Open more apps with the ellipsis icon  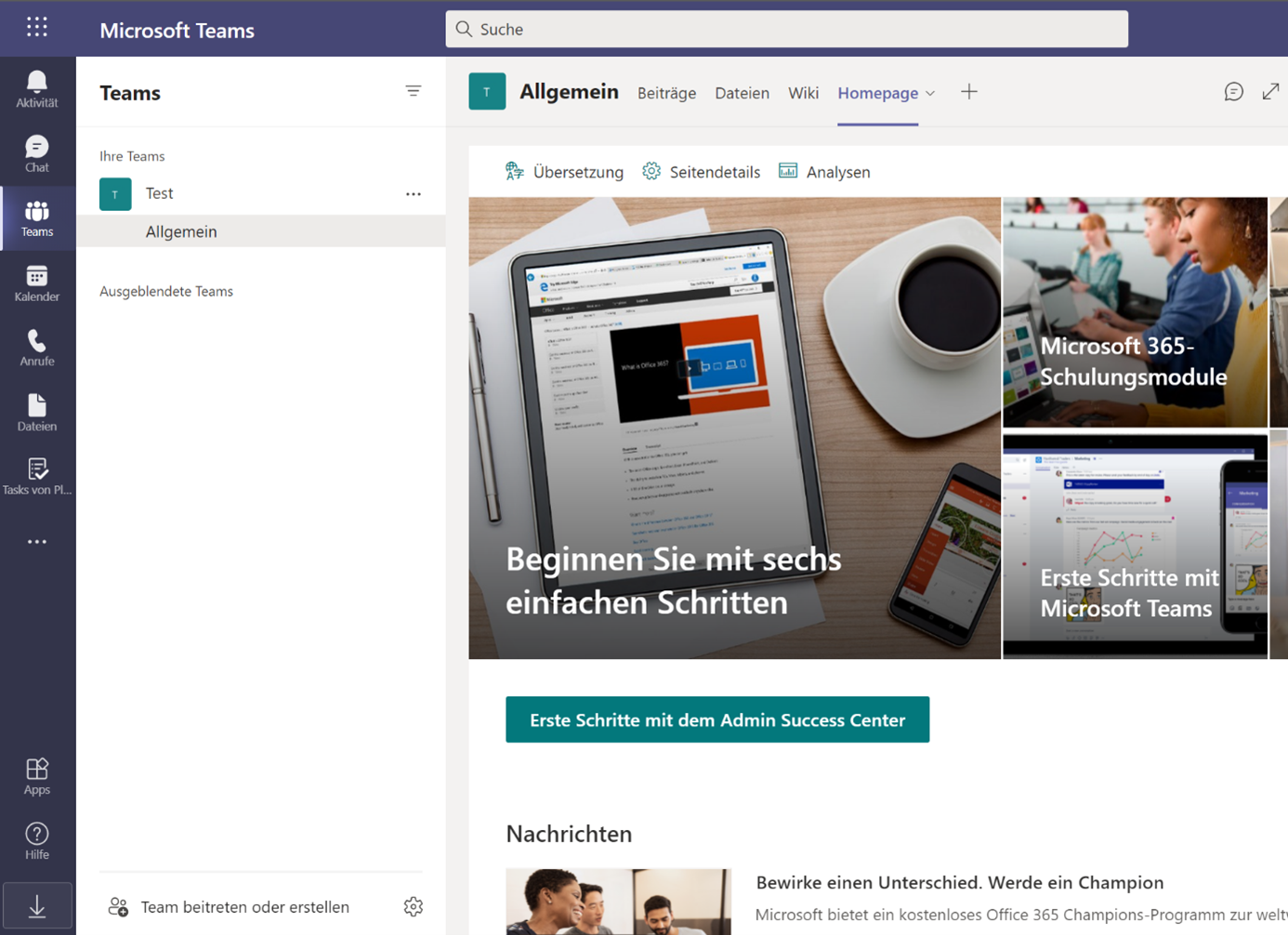pyautogui.click(x=36, y=541)
